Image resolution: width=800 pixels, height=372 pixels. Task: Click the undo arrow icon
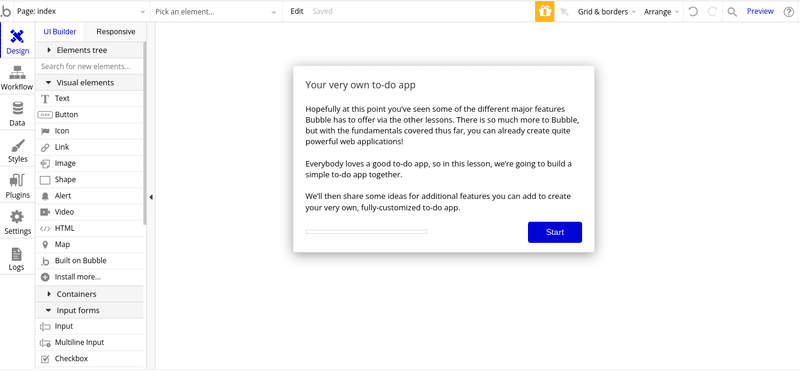tap(693, 12)
